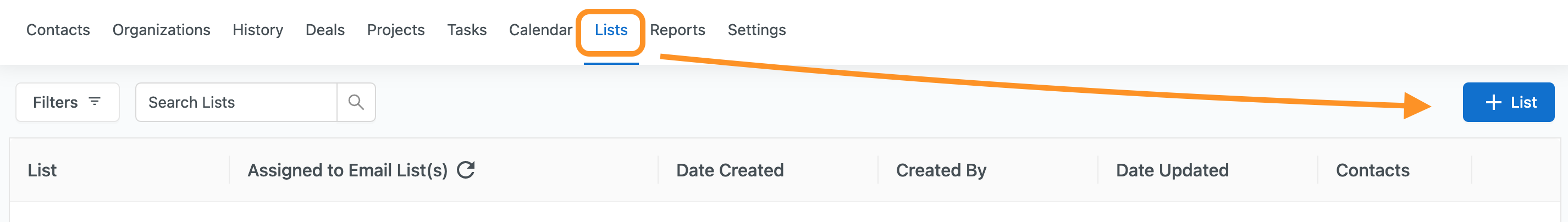Screen dimensions: 1568x222
Task: View the Calendar tab
Action: click(x=540, y=30)
